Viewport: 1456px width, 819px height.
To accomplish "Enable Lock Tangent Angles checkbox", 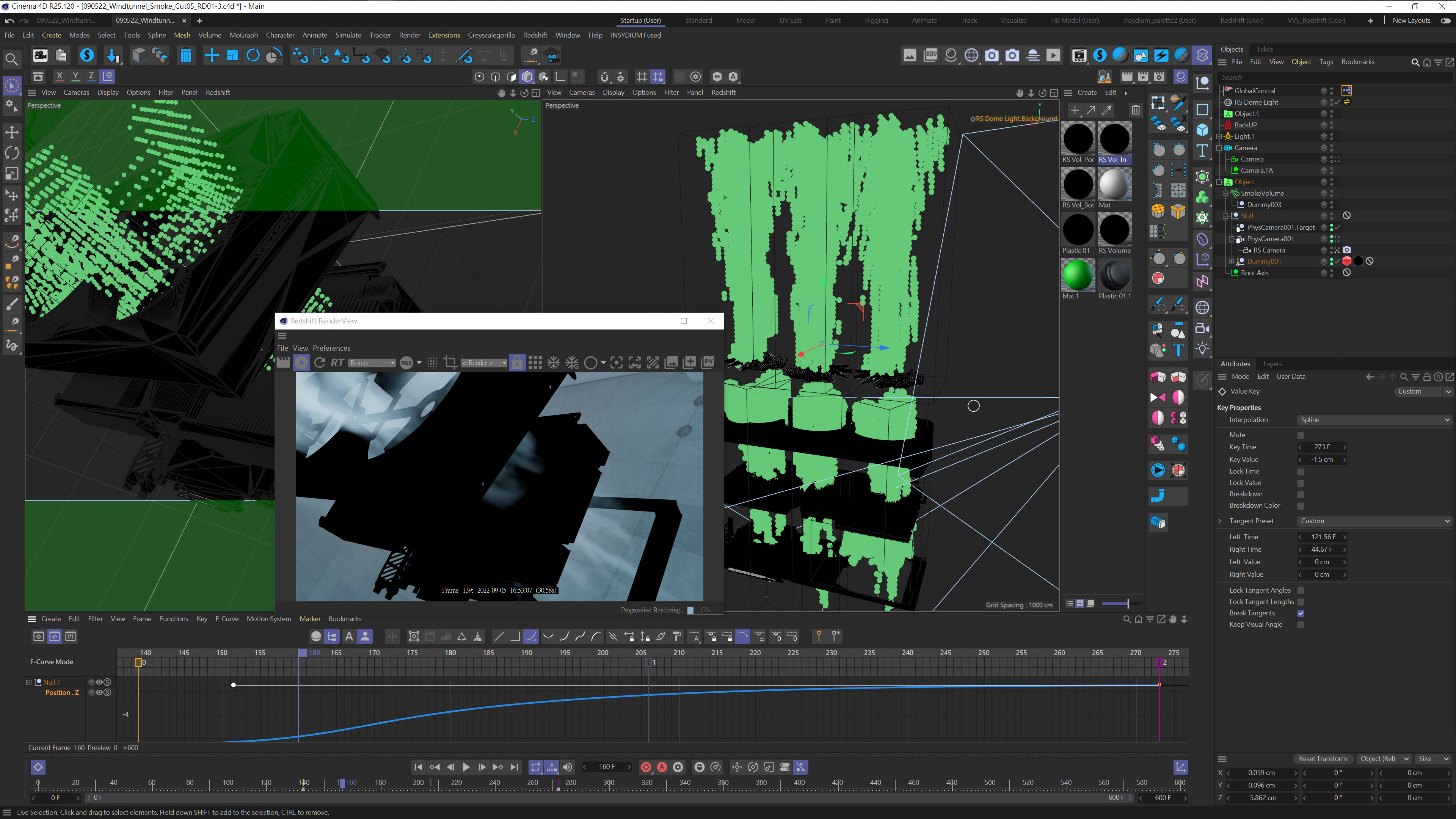I will (x=1301, y=591).
